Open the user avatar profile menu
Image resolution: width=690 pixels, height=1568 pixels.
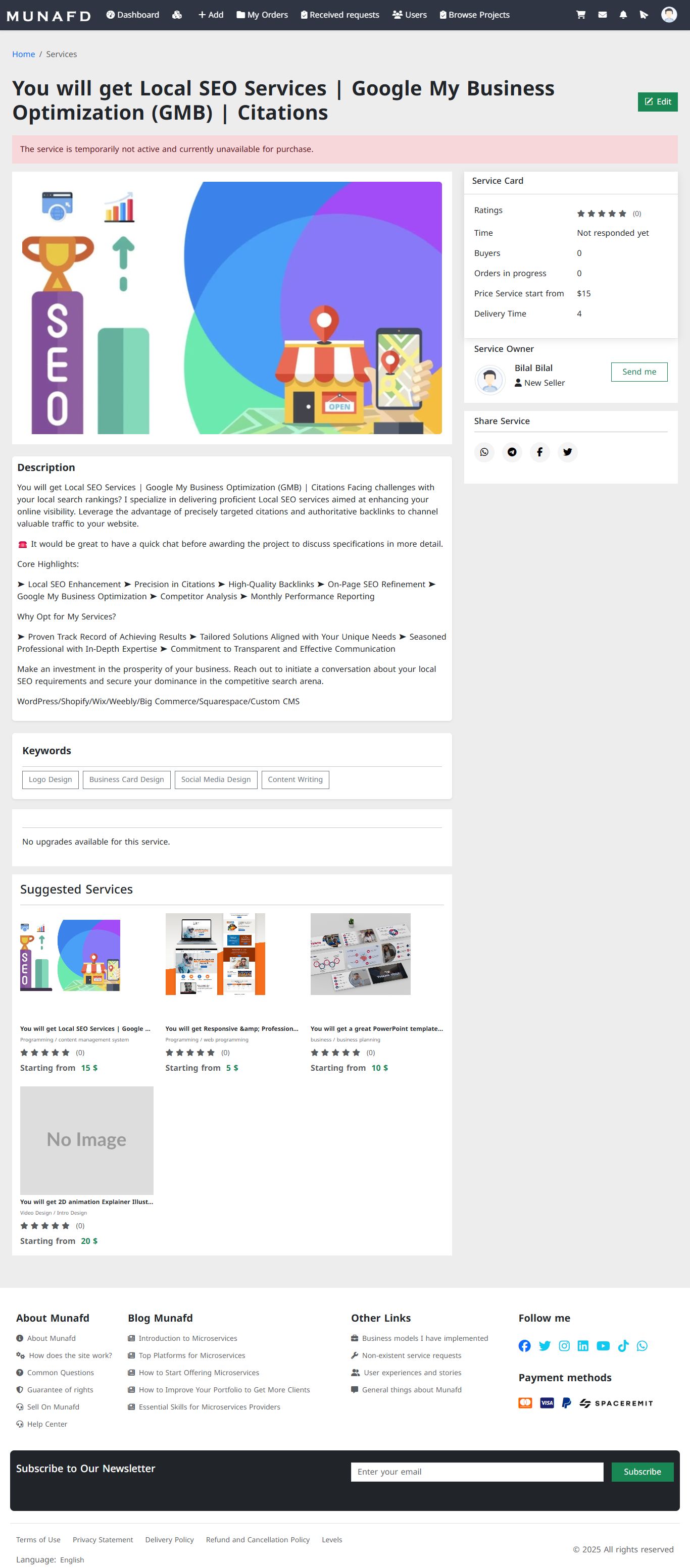pyautogui.click(x=669, y=15)
